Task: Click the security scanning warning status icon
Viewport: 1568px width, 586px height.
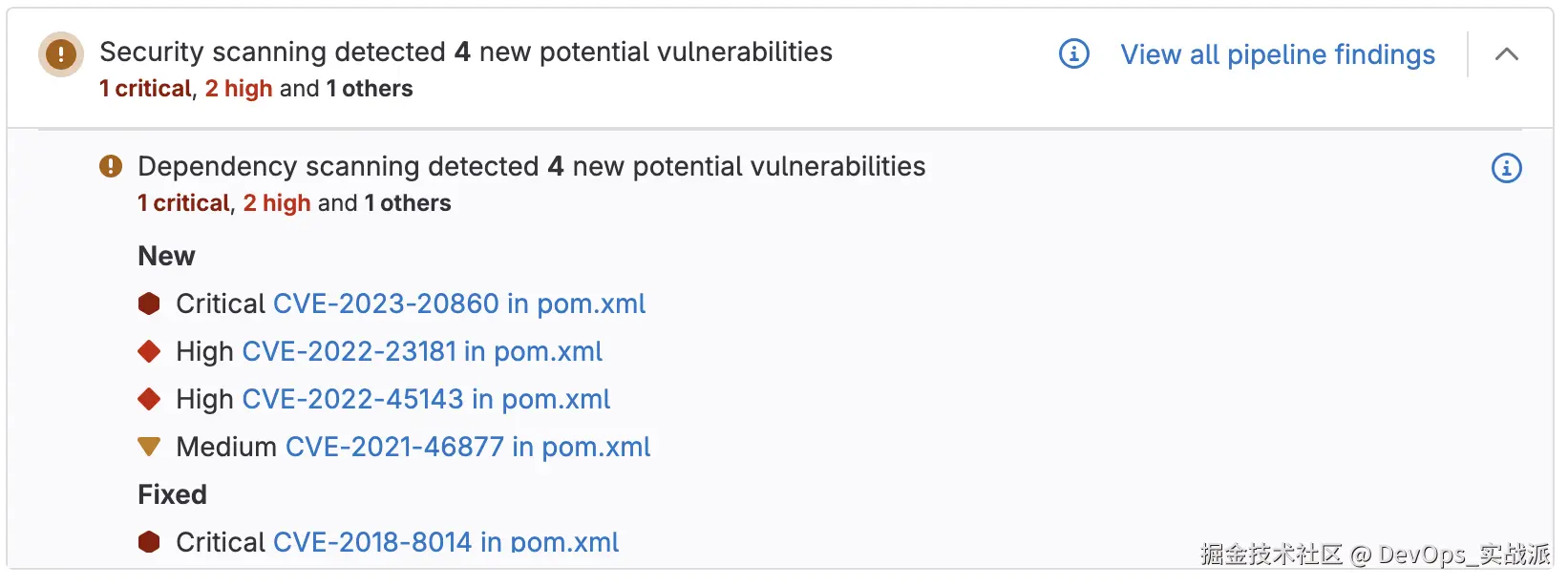Action: [x=60, y=54]
